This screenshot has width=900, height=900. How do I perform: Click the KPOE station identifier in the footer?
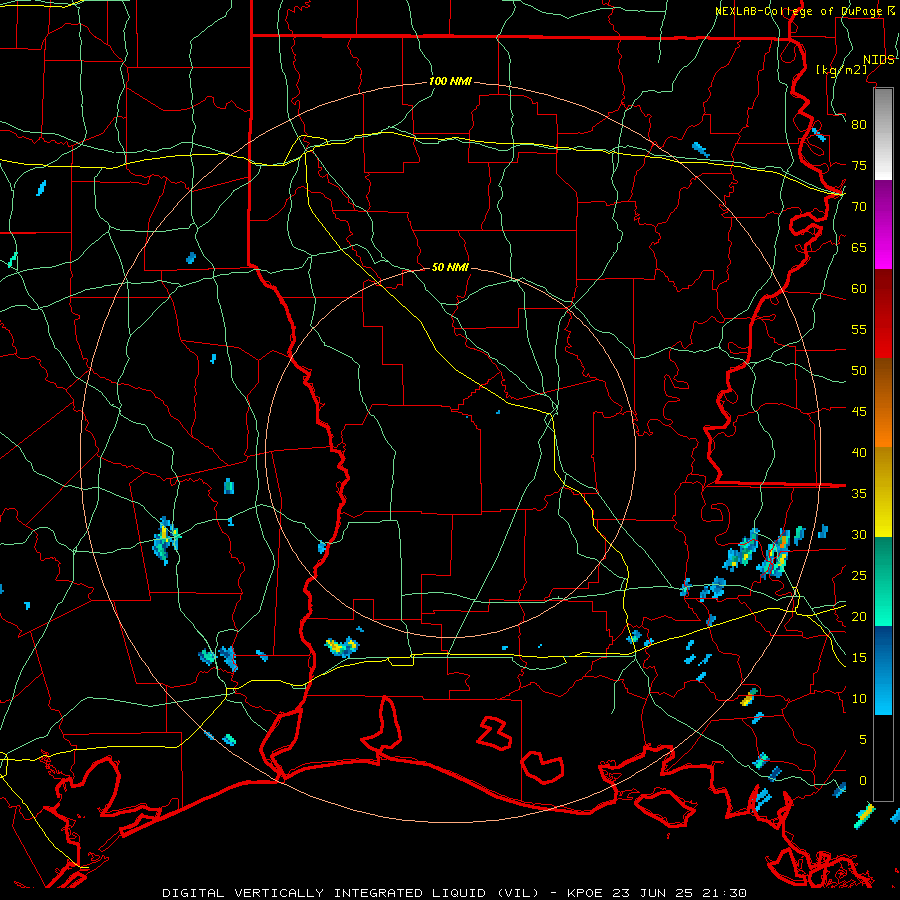tap(585, 893)
